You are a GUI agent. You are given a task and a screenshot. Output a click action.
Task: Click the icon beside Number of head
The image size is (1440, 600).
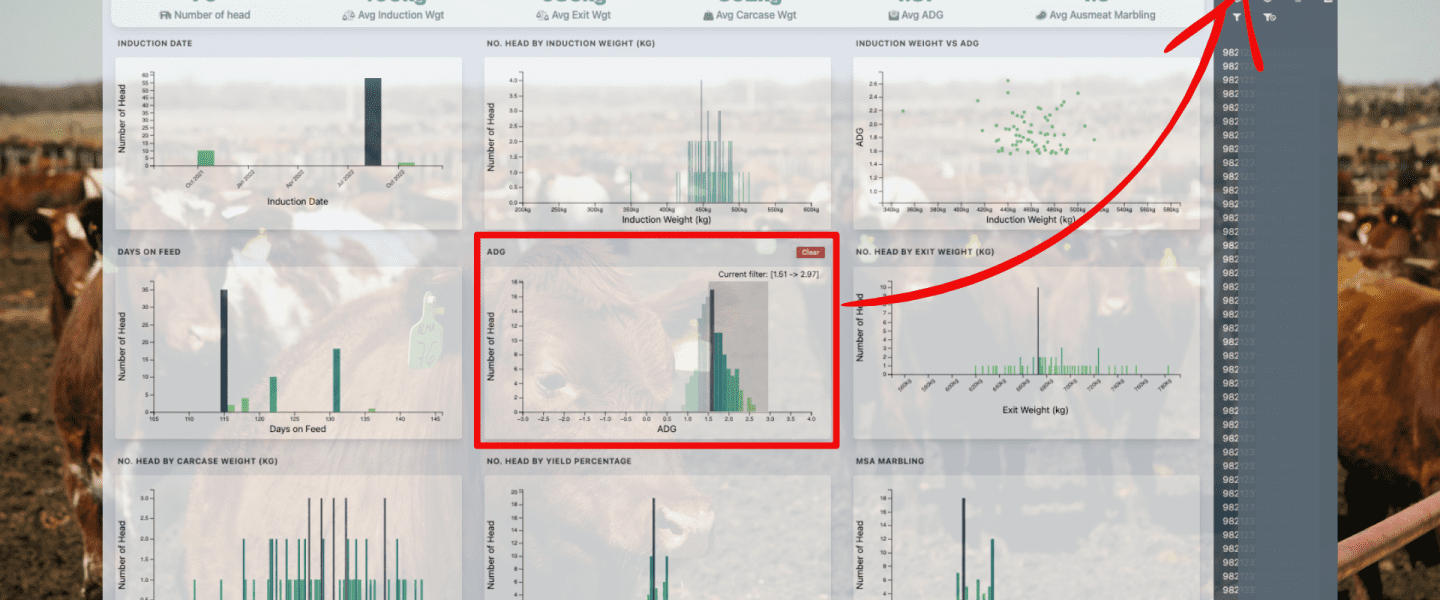[x=166, y=15]
